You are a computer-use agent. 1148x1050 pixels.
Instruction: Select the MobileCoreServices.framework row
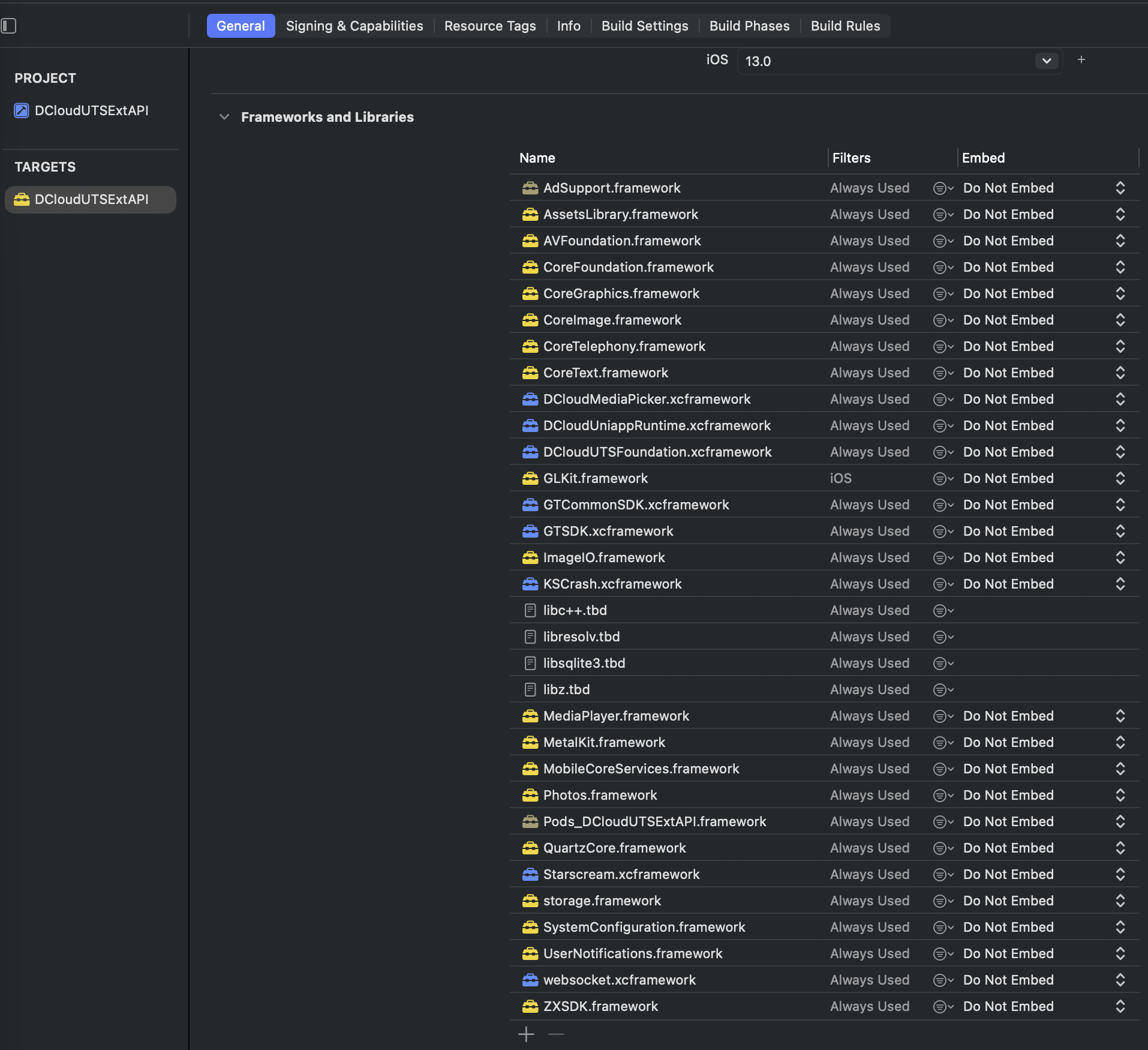(x=825, y=769)
